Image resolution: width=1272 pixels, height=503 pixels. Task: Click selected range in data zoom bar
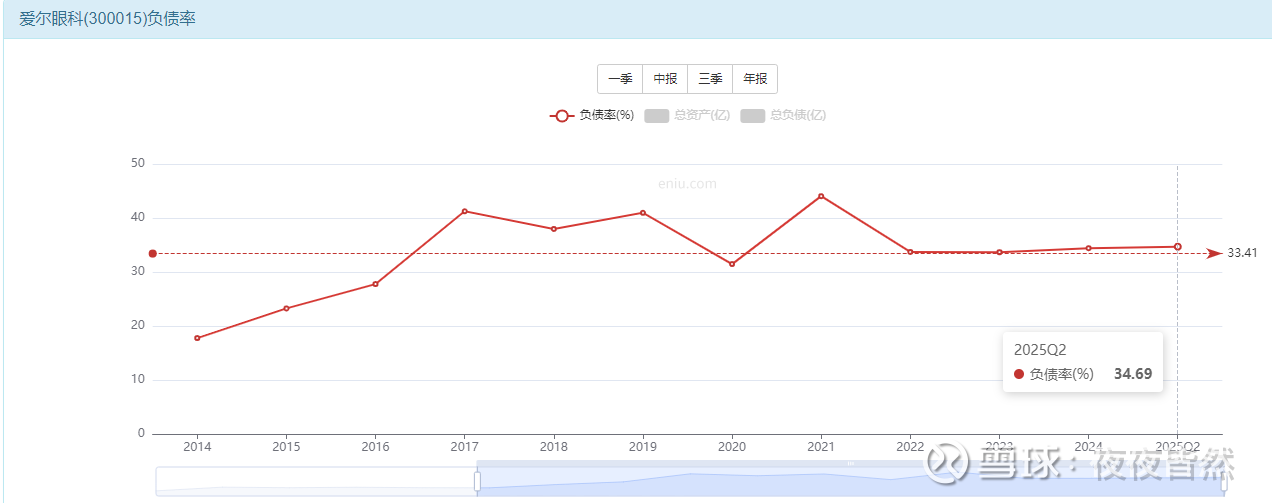pyautogui.click(x=850, y=481)
